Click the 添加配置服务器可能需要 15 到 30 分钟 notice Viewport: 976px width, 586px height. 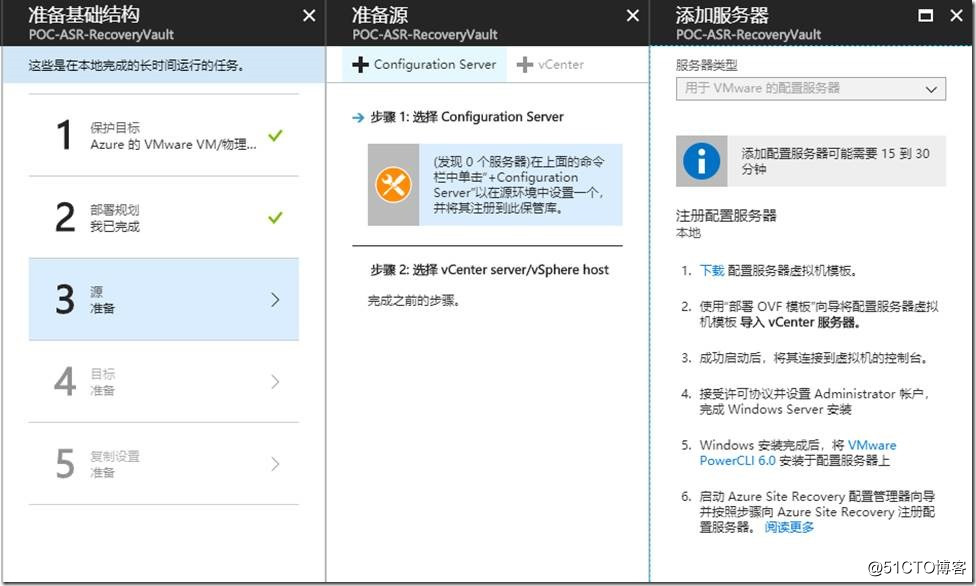click(x=811, y=161)
